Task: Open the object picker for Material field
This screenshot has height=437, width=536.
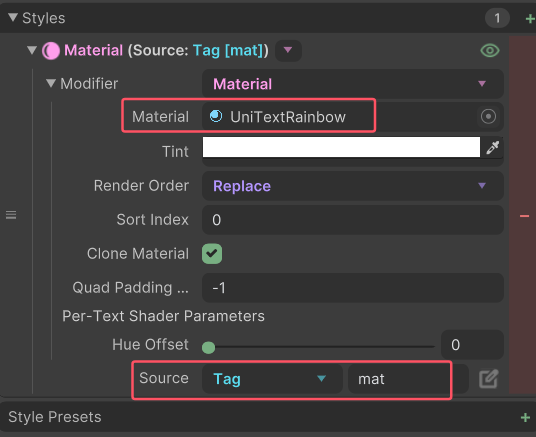Action: (x=488, y=117)
